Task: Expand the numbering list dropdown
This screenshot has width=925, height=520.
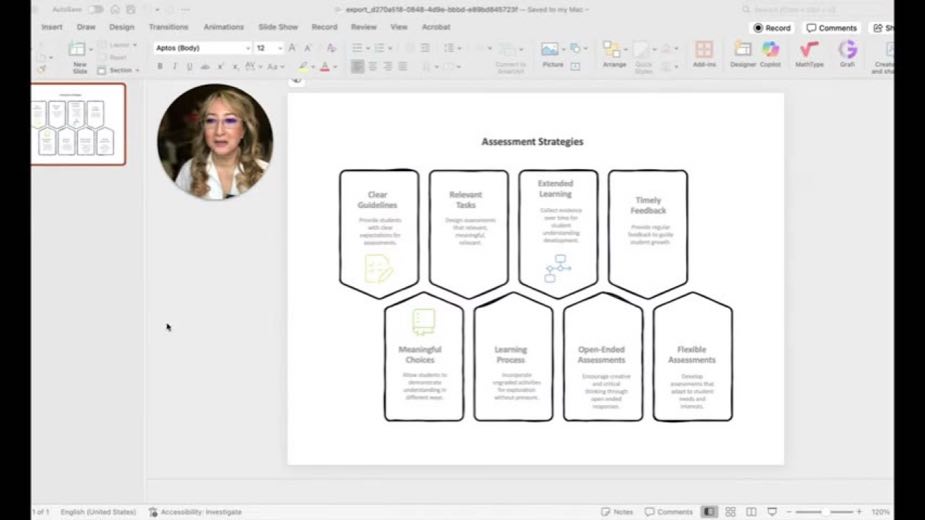Action: [x=390, y=48]
